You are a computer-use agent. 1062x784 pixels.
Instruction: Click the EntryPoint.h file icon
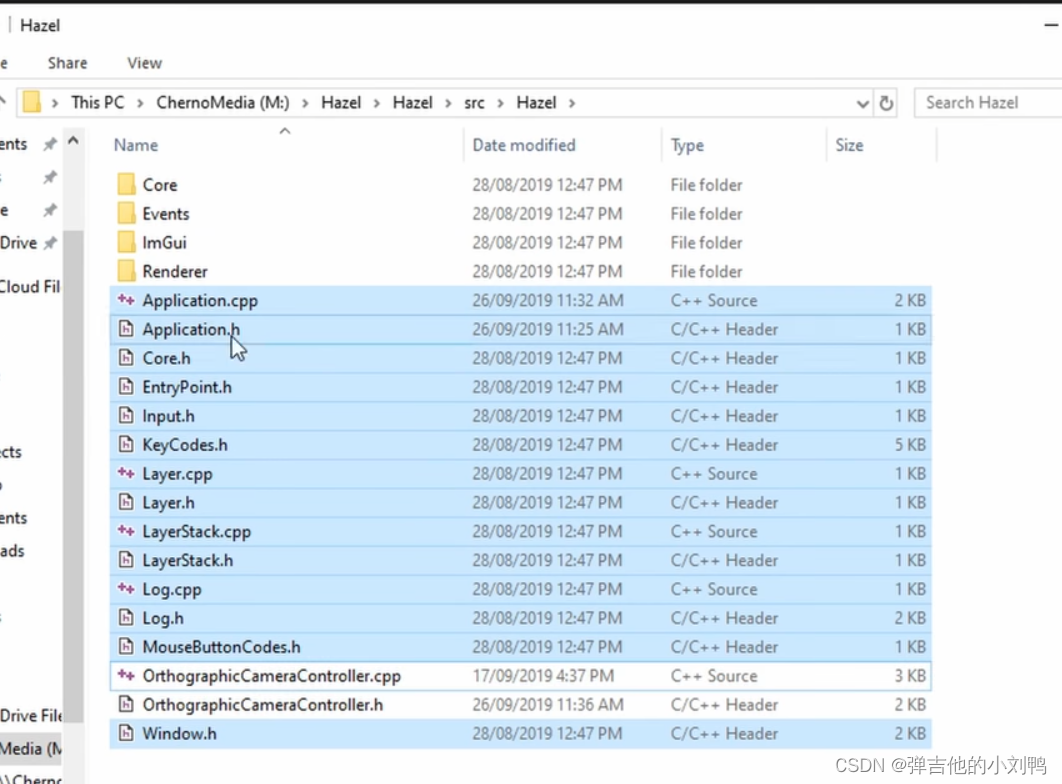coord(126,387)
